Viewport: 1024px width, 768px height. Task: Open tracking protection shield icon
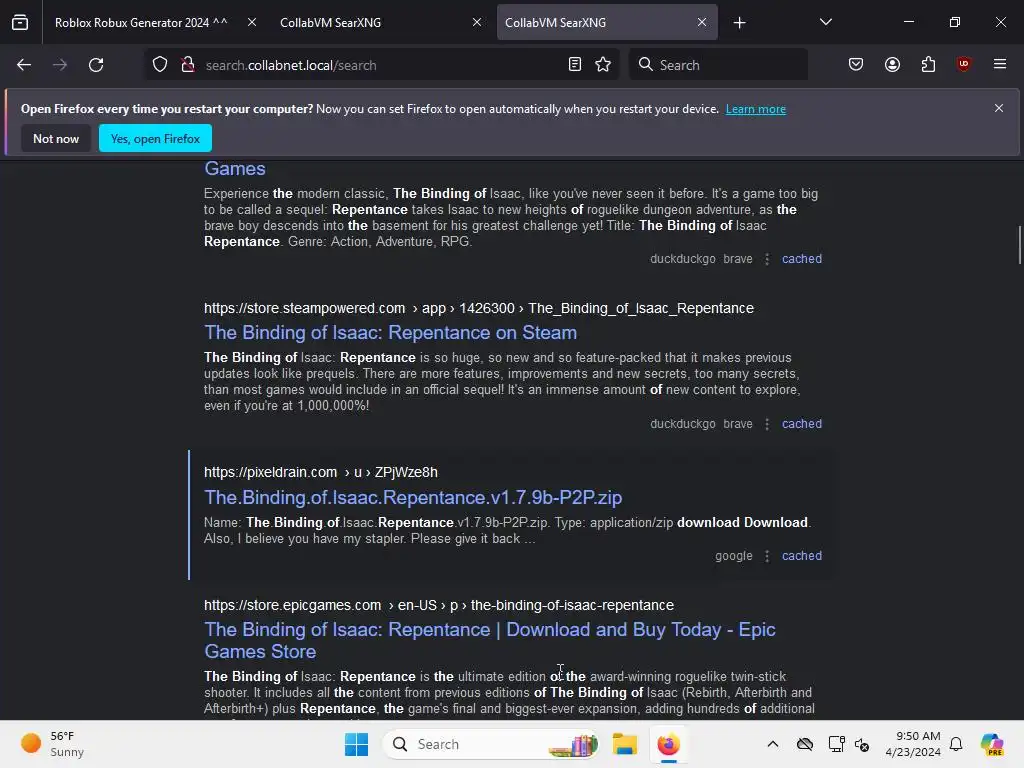(x=160, y=65)
